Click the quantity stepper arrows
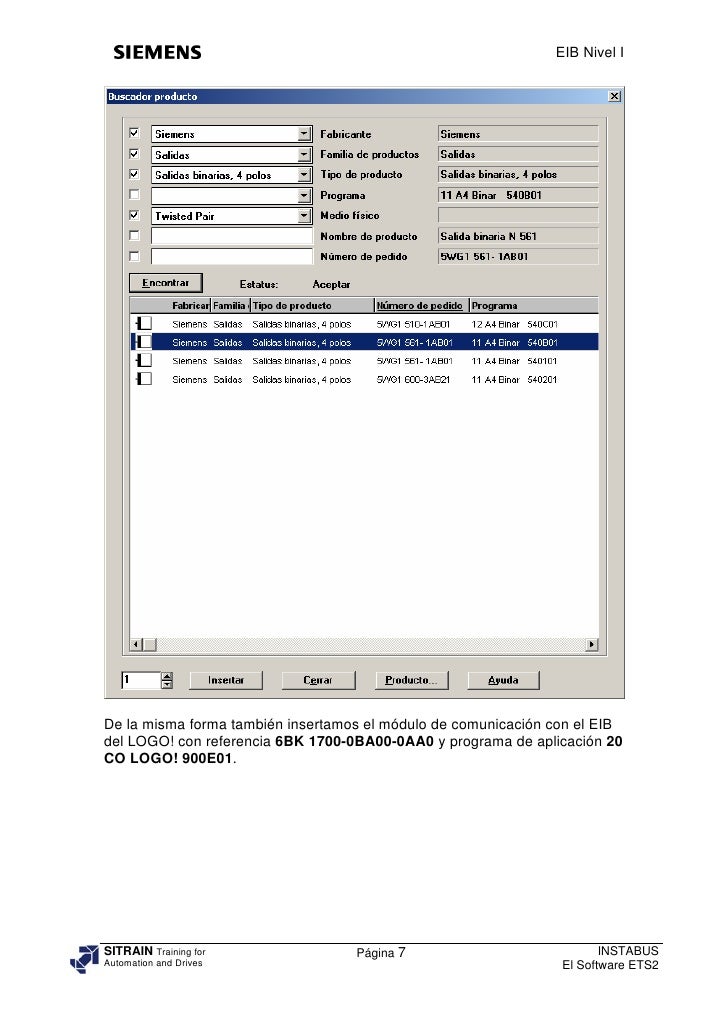The height and width of the screenshot is (1030, 728). point(167,681)
